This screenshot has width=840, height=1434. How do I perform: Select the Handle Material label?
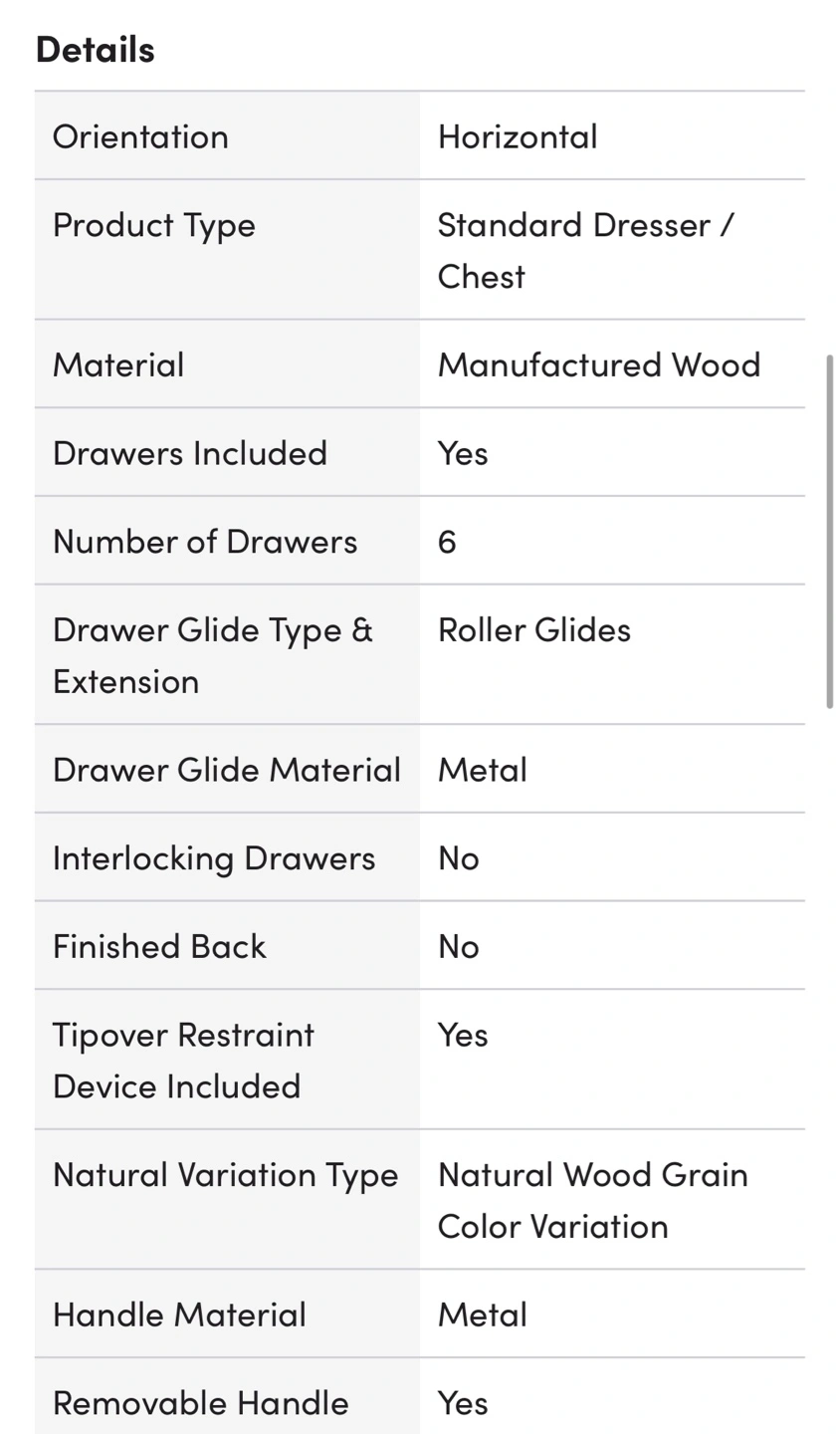[x=179, y=1314]
